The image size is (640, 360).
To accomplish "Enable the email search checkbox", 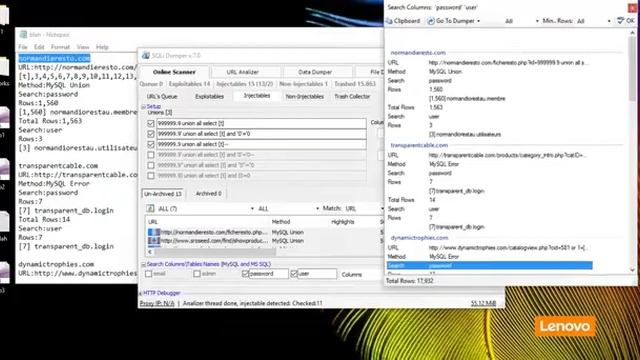I will pos(149,274).
